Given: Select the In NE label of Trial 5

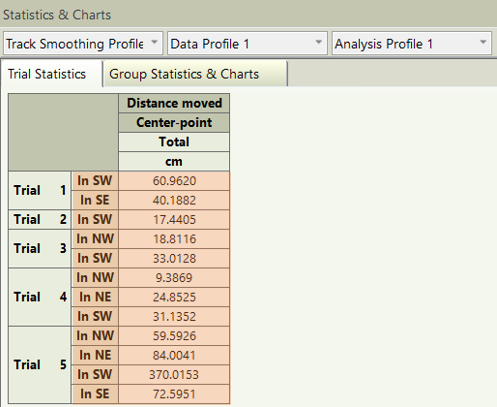Looking at the screenshot, I should click(95, 355).
